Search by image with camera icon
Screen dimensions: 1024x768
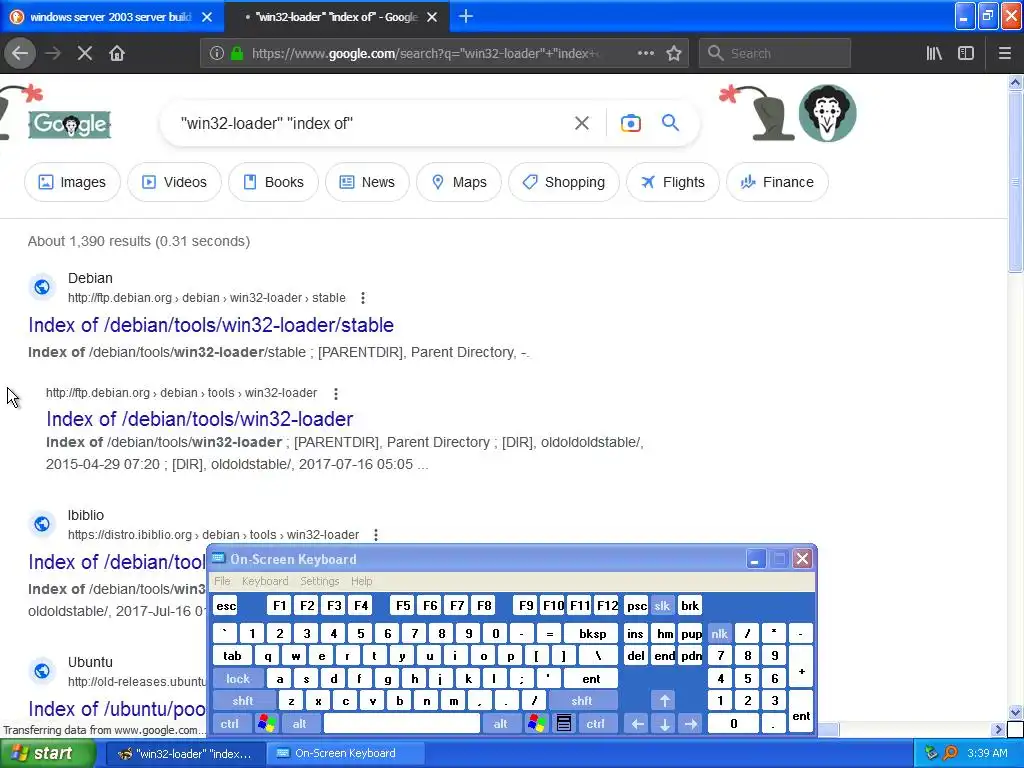(x=630, y=123)
